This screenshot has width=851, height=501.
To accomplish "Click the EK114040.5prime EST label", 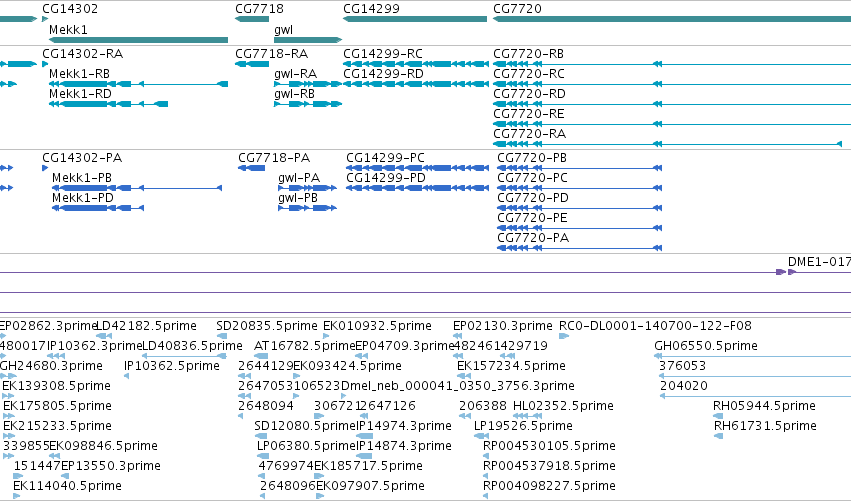I will [x=67, y=486].
